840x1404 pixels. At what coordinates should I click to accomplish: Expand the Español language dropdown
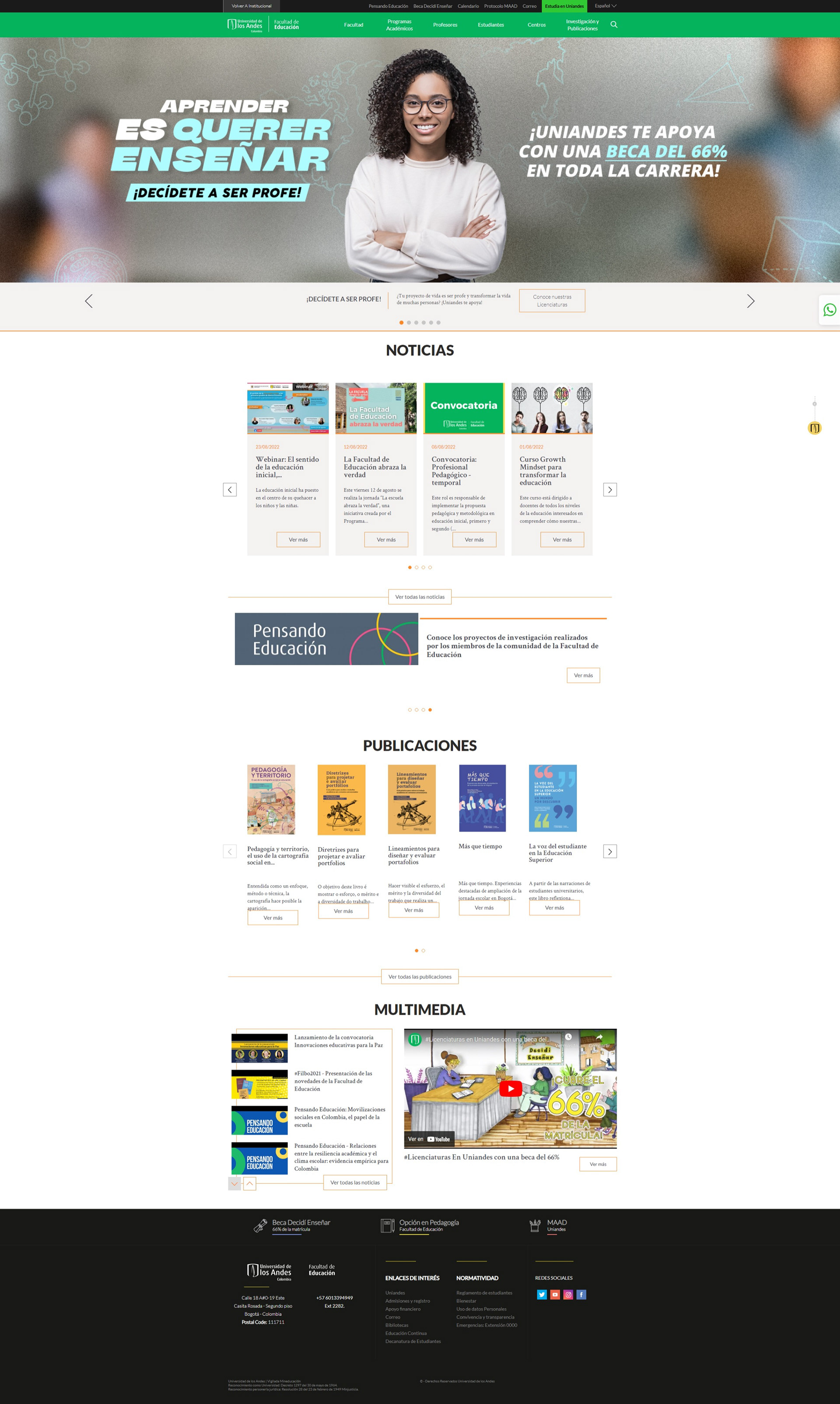[x=605, y=6]
